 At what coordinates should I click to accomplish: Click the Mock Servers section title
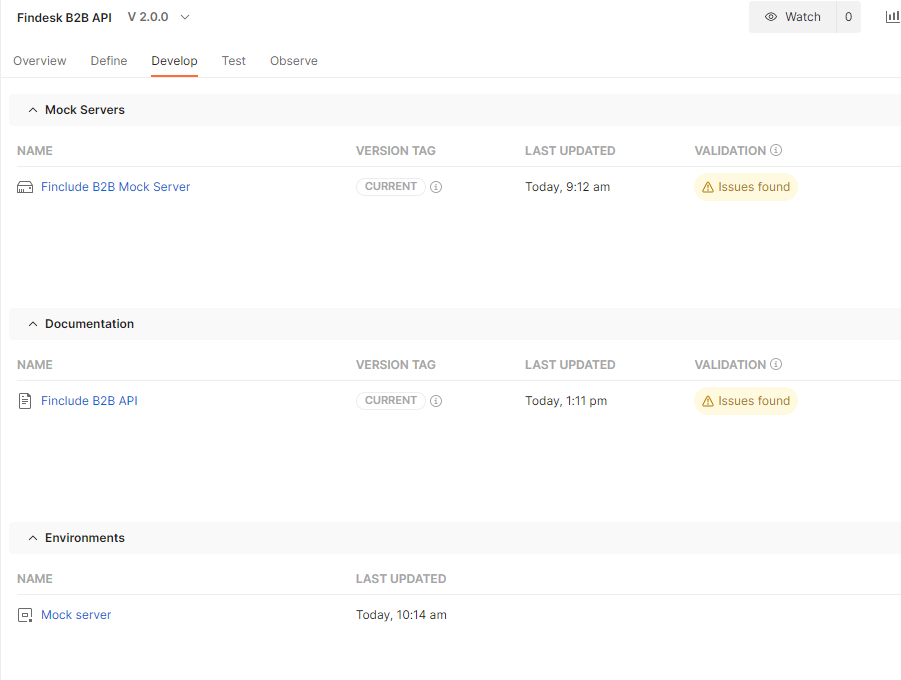85,110
